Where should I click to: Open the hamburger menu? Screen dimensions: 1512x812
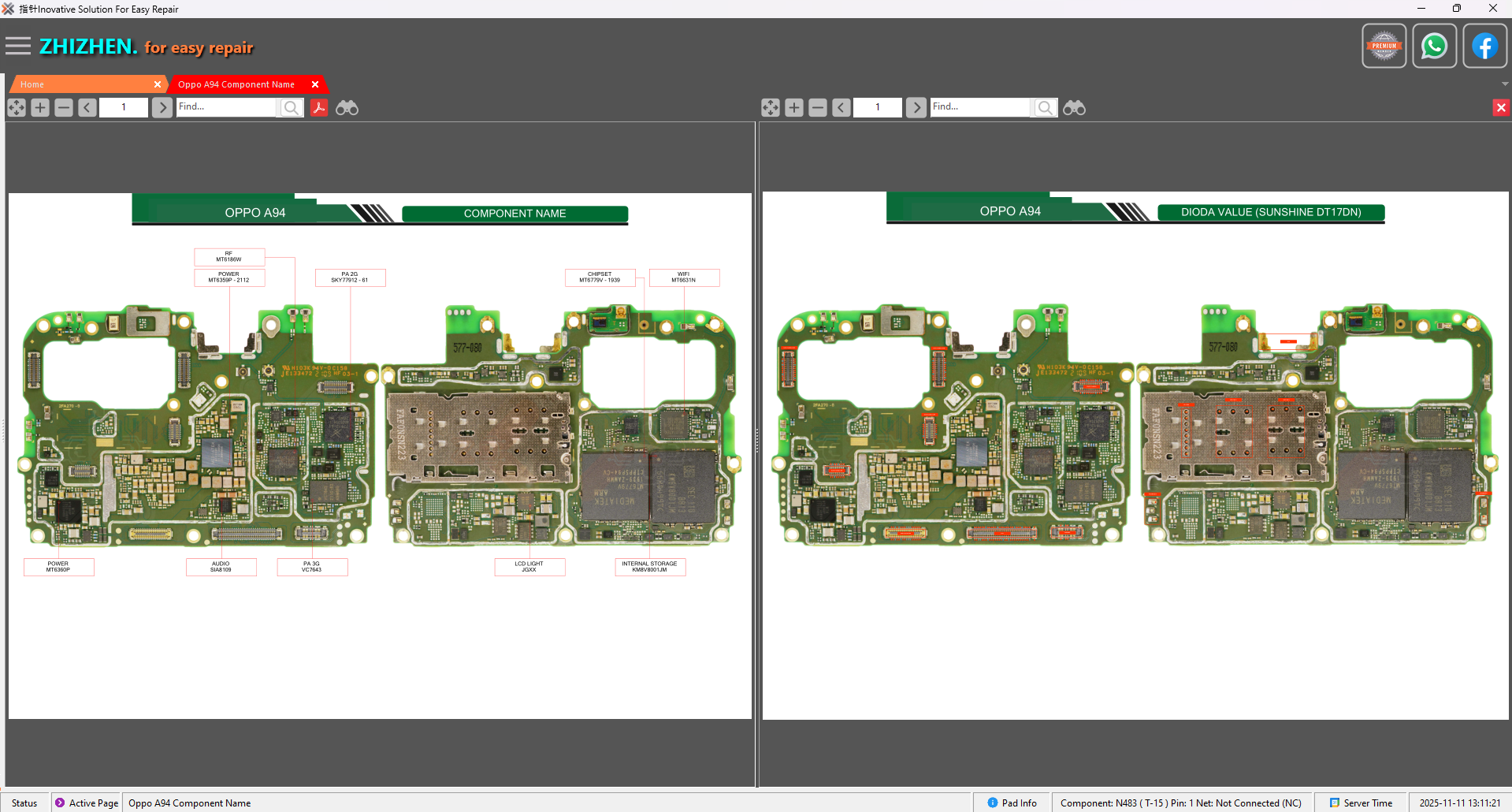18,47
